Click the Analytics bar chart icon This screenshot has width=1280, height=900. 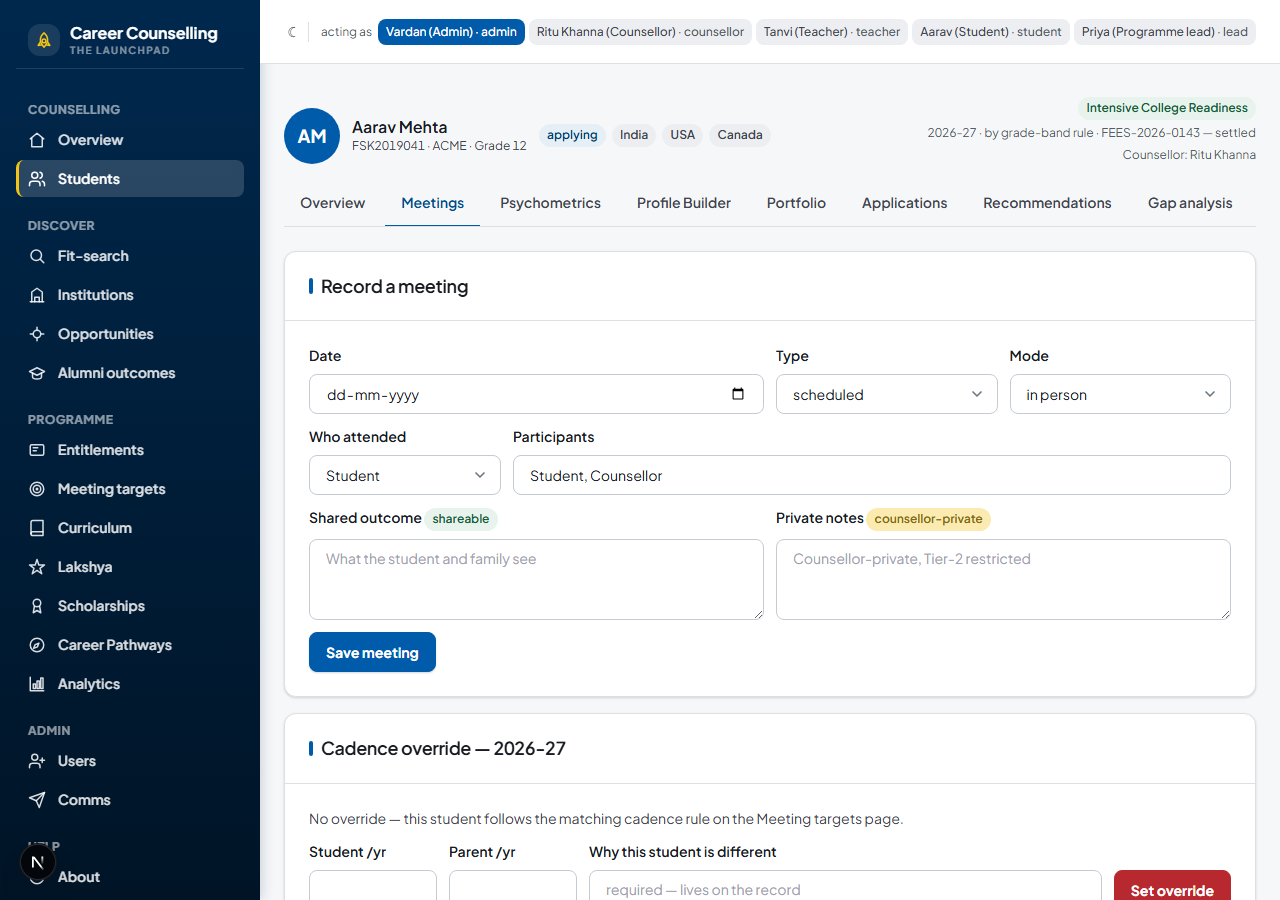37,684
